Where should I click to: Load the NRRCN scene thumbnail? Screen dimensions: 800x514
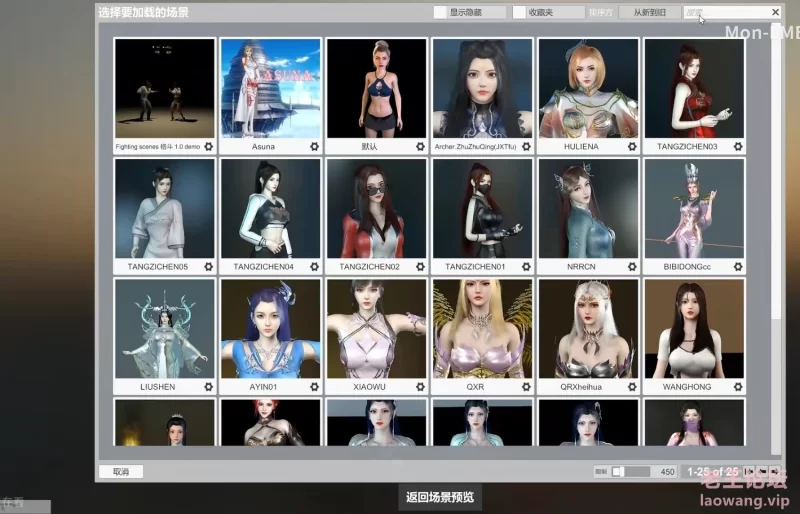pos(588,208)
